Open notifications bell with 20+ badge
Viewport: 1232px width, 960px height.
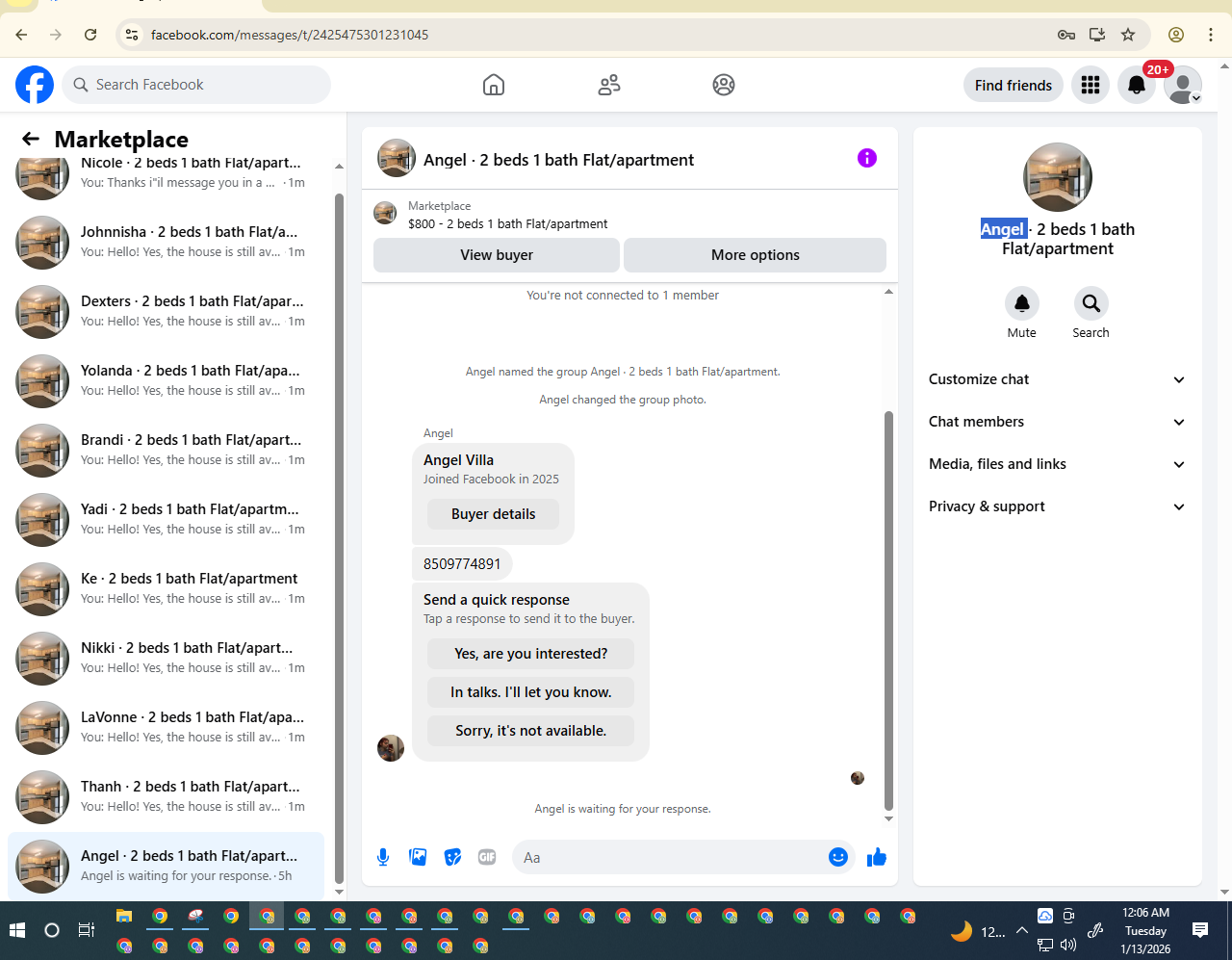pos(1137,85)
